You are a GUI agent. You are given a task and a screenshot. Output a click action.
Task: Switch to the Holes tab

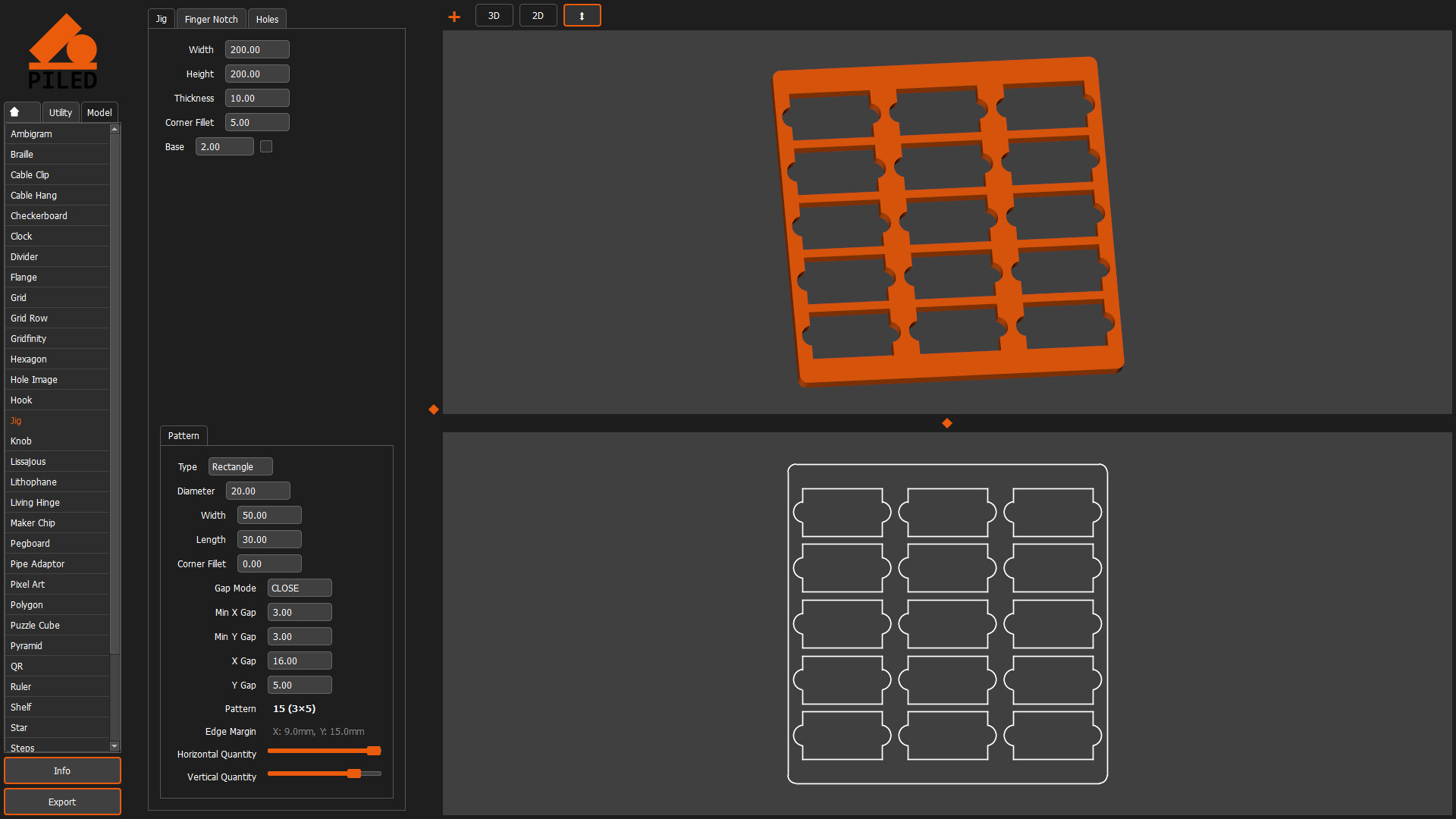click(x=267, y=18)
